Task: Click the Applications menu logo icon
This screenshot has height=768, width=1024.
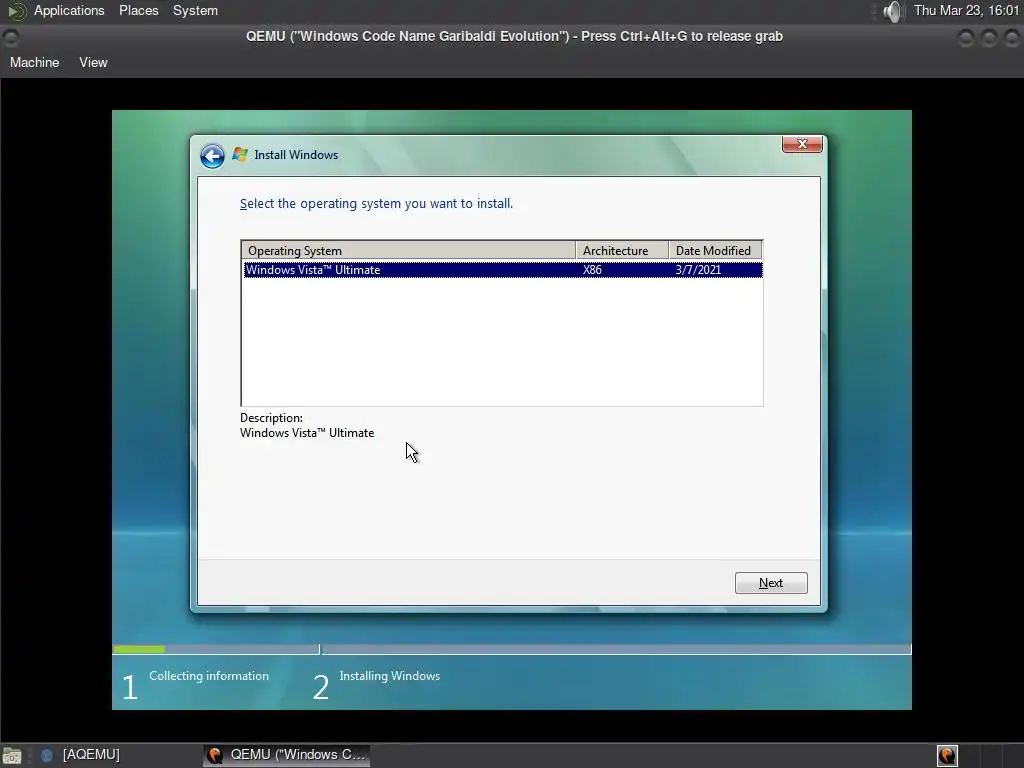Action: (x=16, y=10)
